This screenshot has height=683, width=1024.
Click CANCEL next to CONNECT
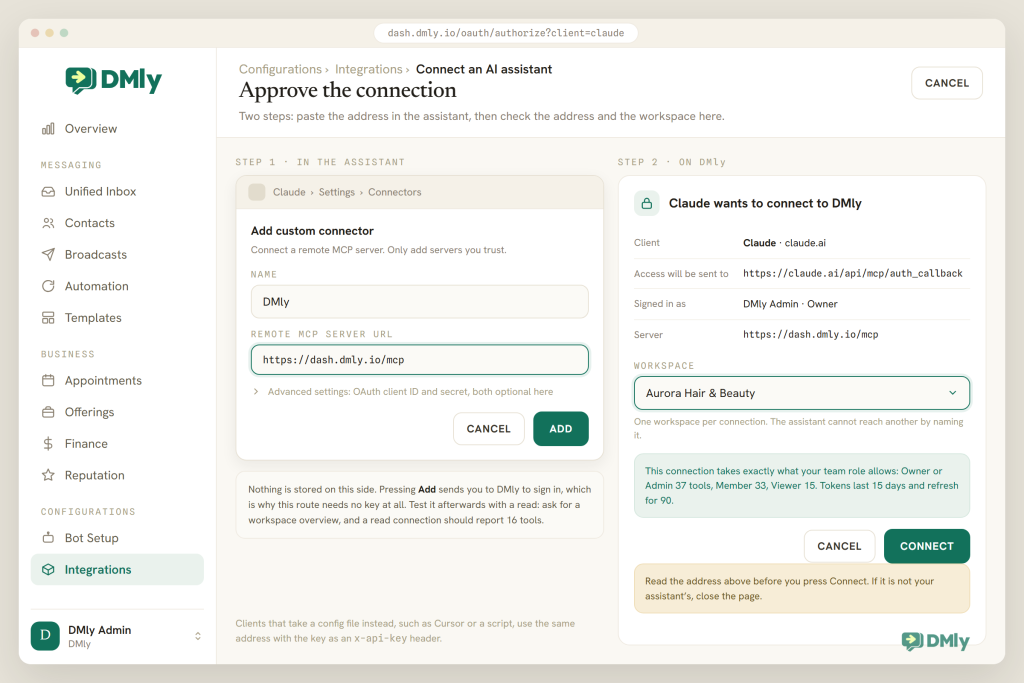pyautogui.click(x=839, y=547)
